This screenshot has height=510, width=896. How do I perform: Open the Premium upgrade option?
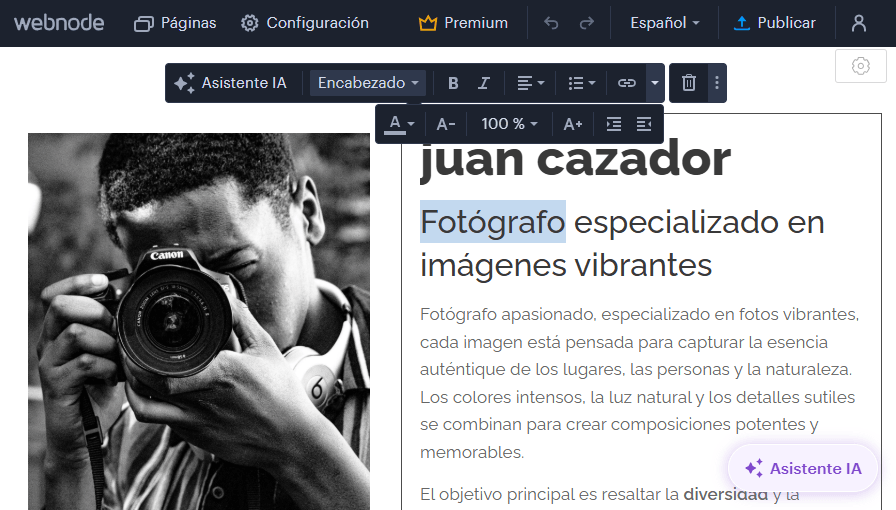[x=463, y=23]
